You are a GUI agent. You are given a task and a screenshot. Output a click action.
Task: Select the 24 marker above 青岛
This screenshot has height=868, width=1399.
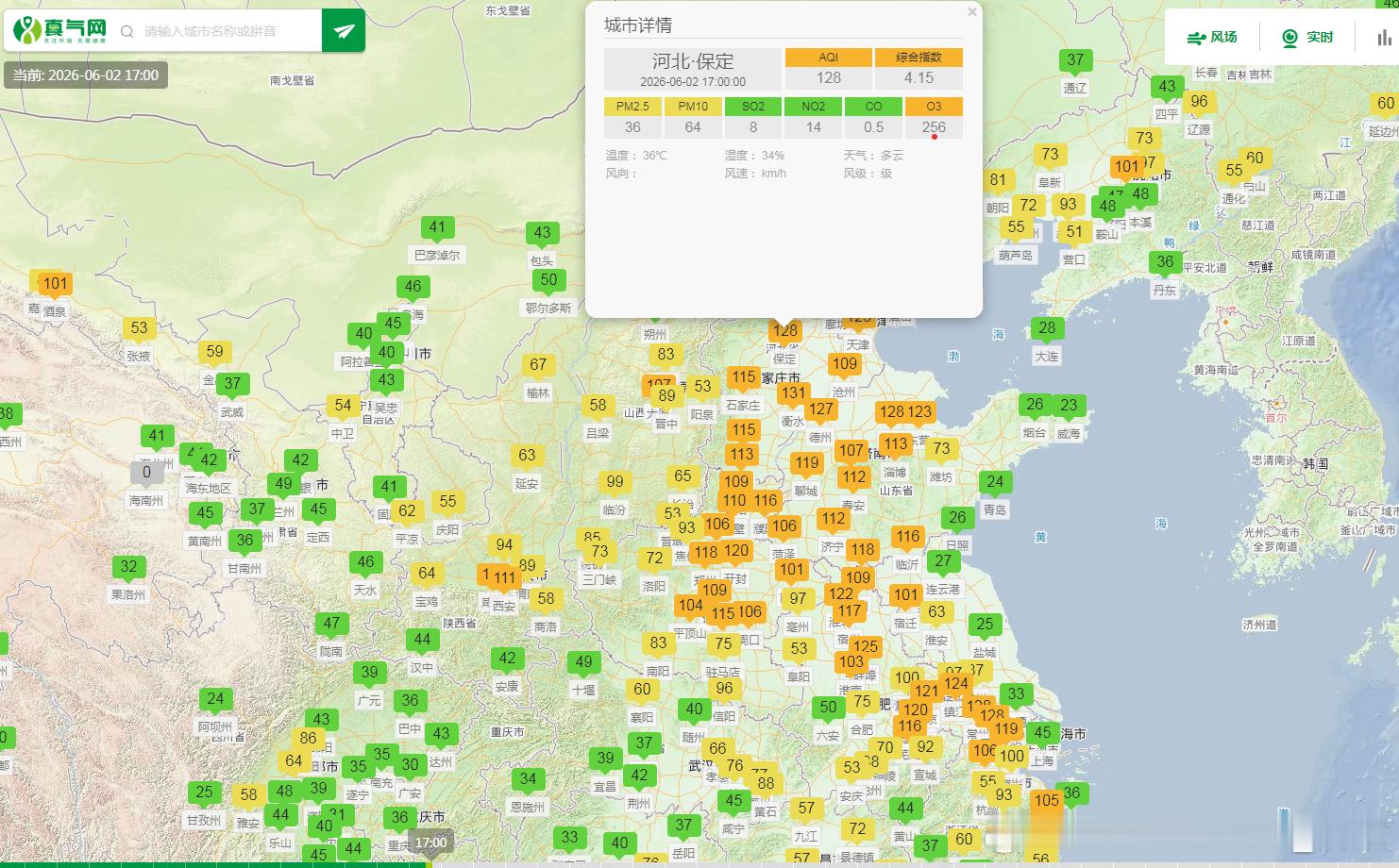pyautogui.click(x=995, y=482)
